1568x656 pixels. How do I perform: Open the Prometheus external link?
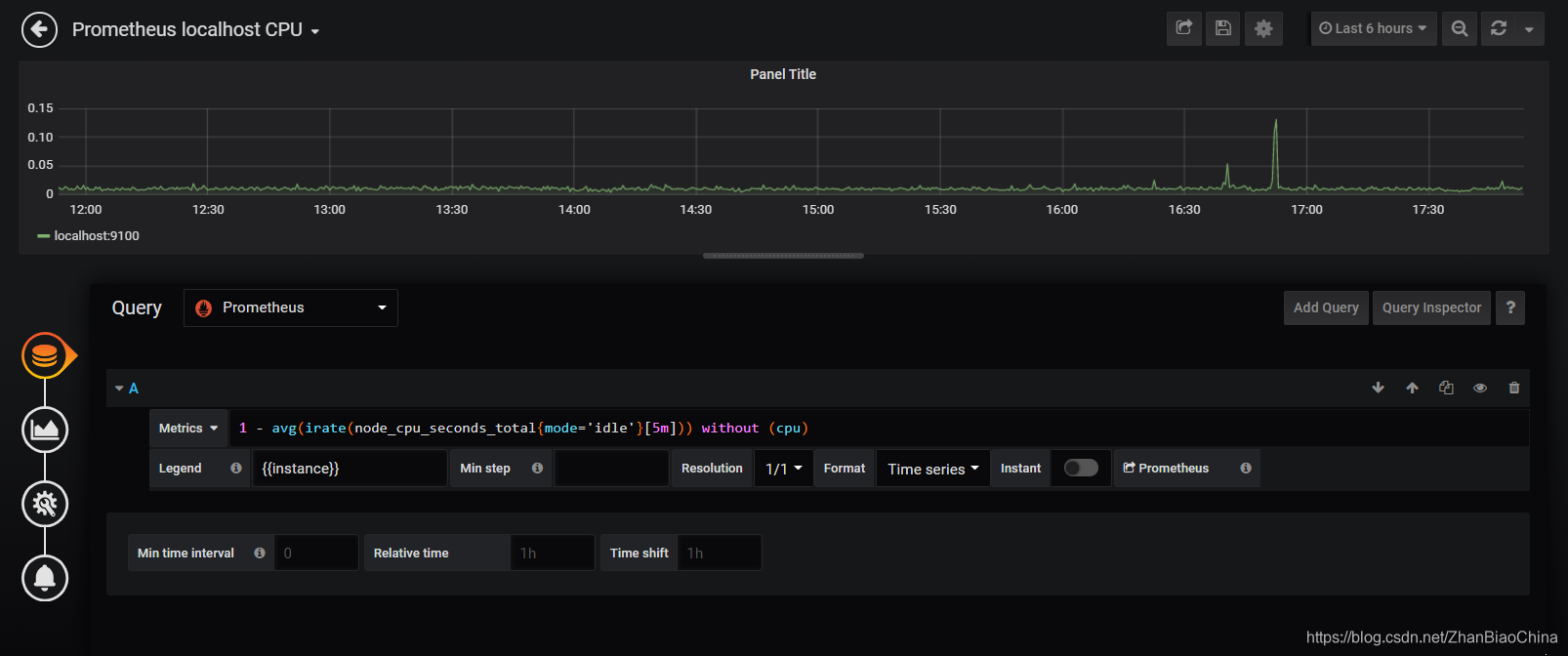[1166, 469]
